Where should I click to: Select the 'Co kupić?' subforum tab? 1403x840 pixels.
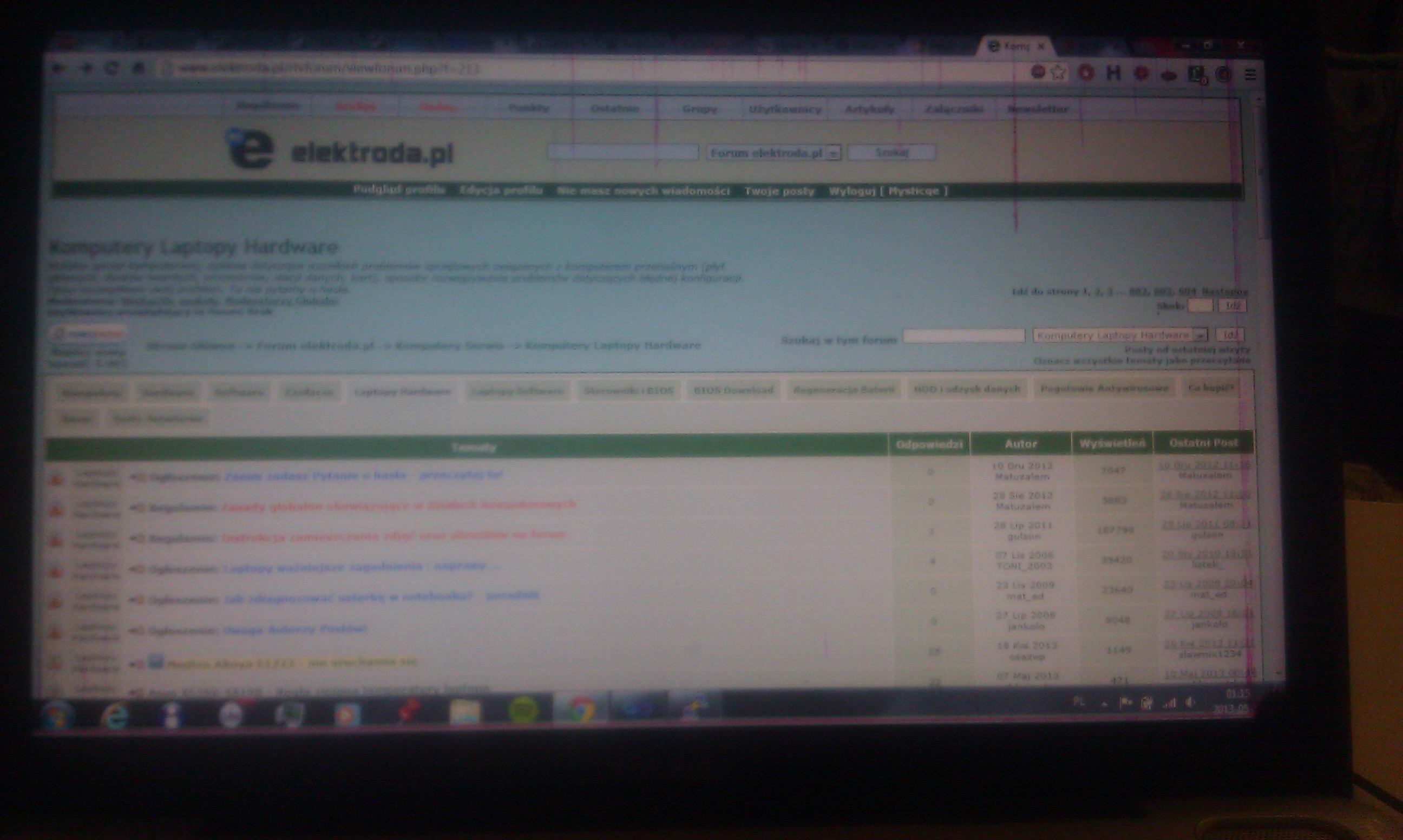coord(1211,388)
